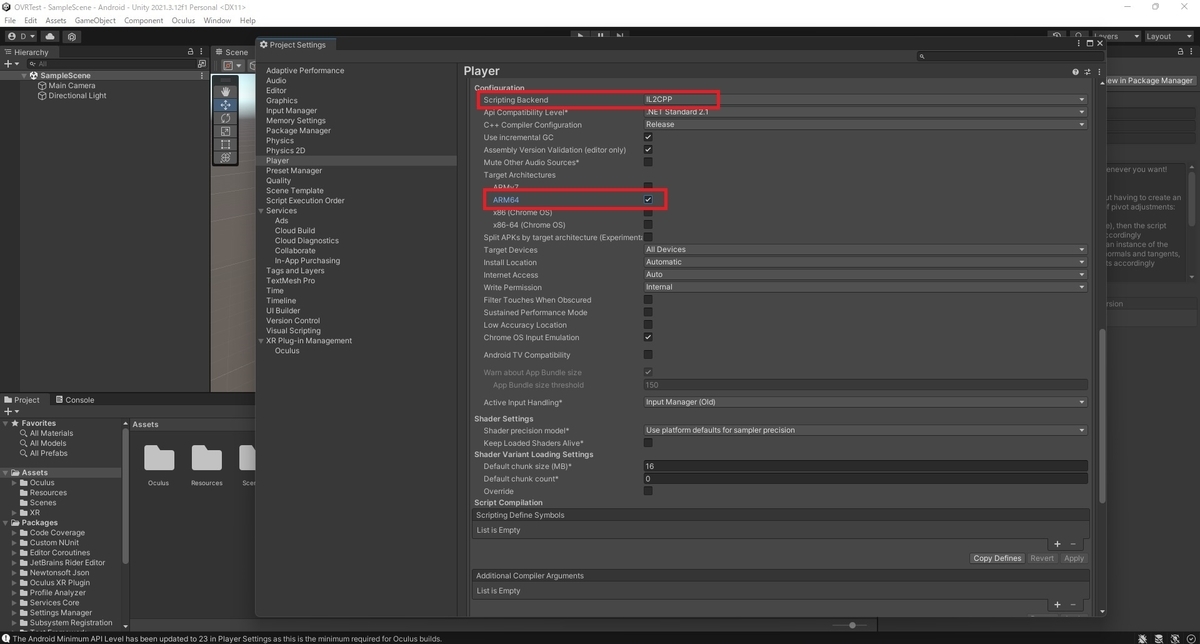
Task: Add Additional Compiler Argument with plus
Action: coord(1057,604)
